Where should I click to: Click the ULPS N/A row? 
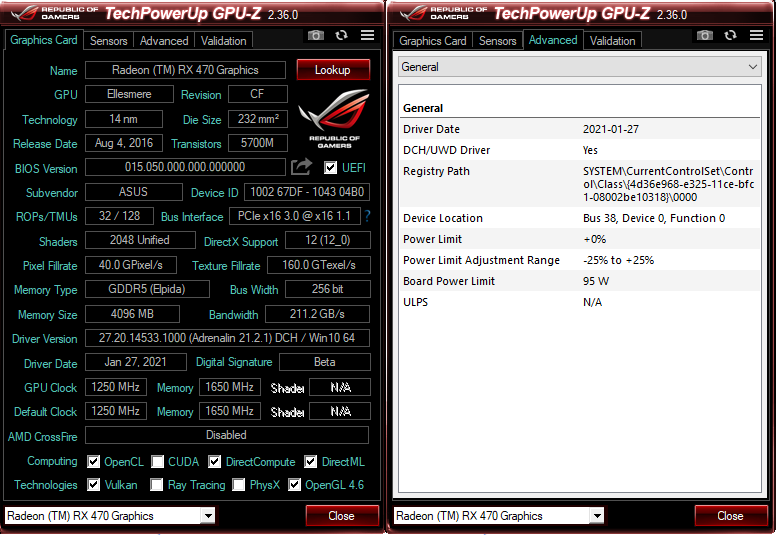coord(580,302)
